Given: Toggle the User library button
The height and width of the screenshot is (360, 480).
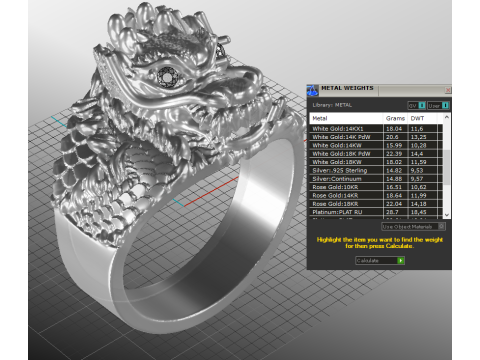Looking at the screenshot, I should click(x=438, y=105).
